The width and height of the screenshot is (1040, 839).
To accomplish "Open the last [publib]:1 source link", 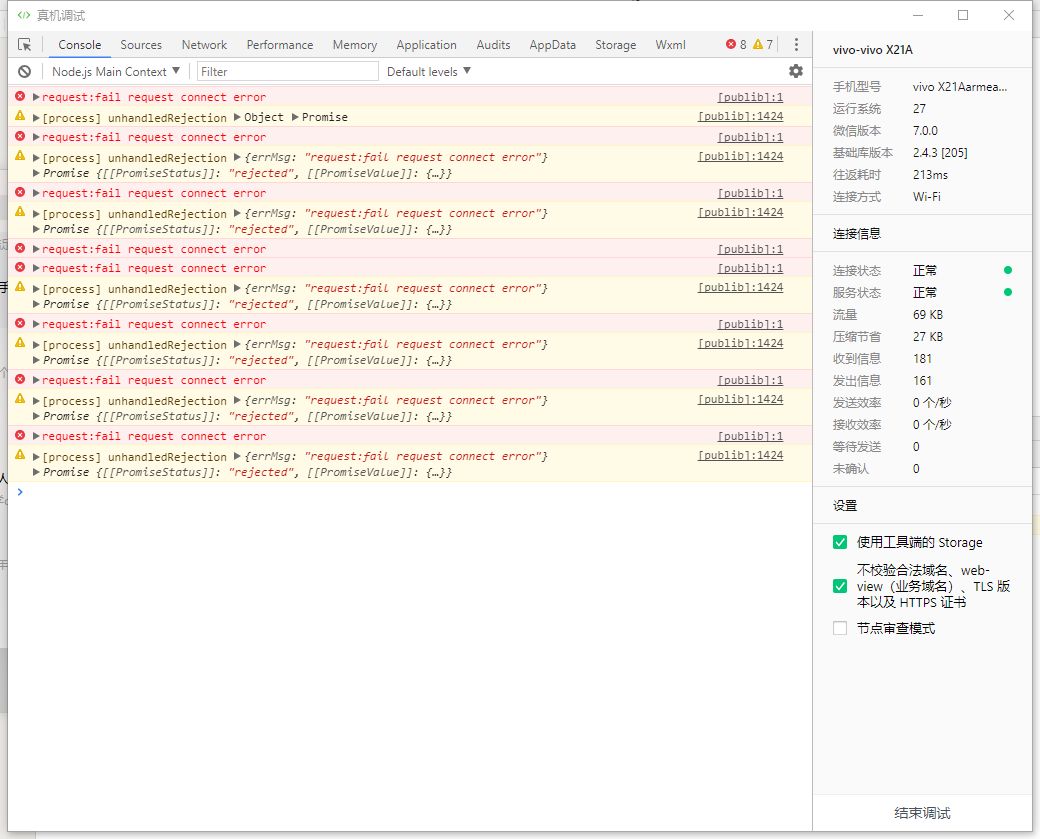I will 750,436.
